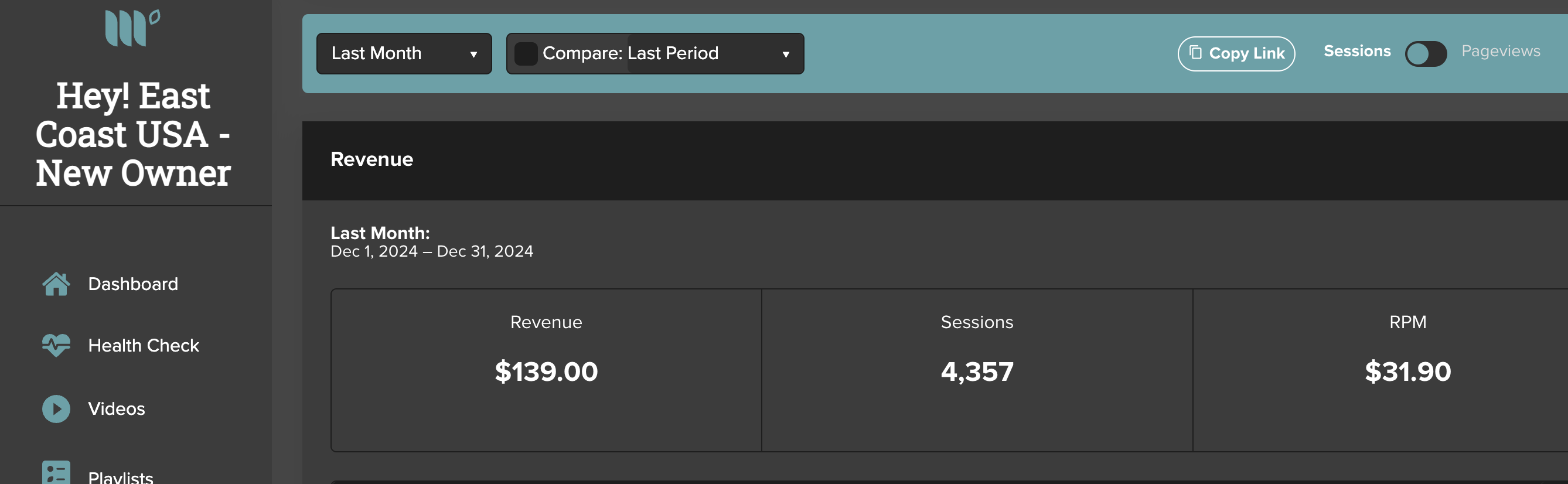Go to Dashboard in sidebar
Image resolution: width=1568 pixels, height=484 pixels.
pos(132,284)
